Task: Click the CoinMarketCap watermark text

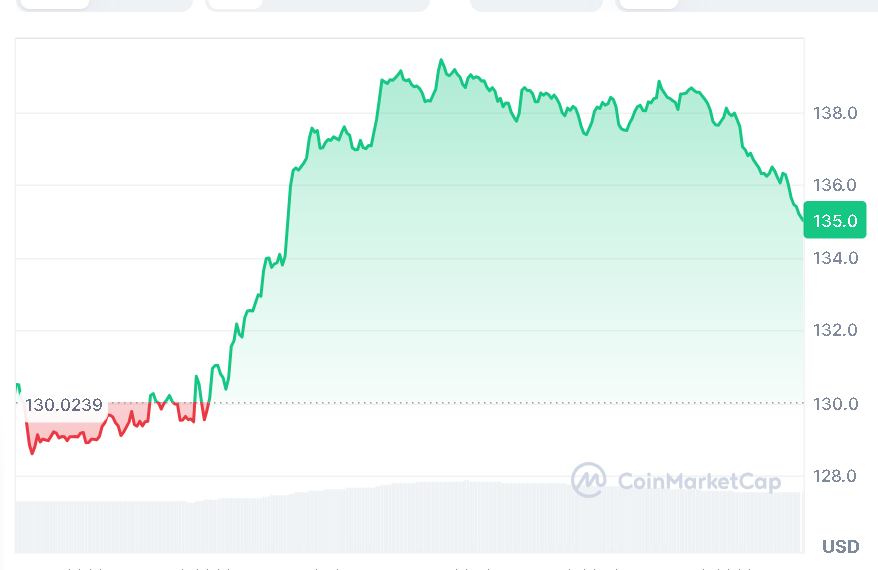Action: (x=699, y=482)
